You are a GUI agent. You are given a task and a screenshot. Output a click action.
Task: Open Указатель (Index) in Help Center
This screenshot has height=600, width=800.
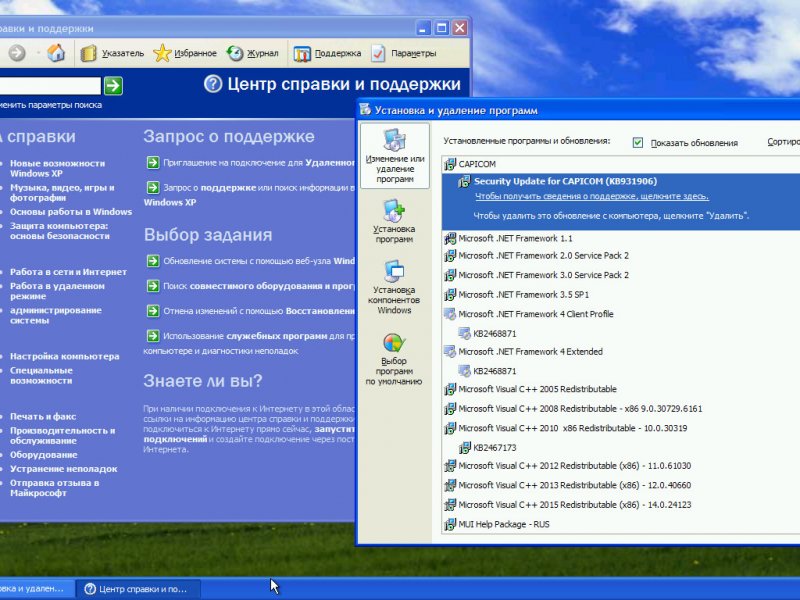coord(112,53)
